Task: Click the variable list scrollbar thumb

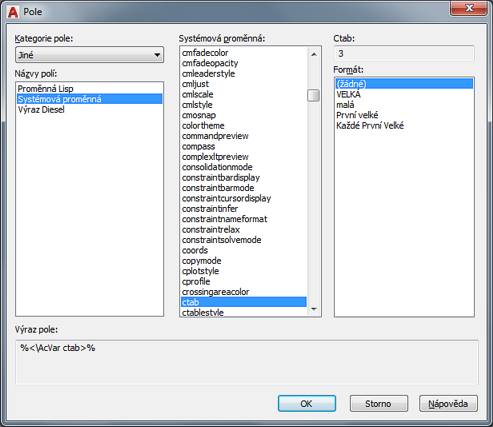Action: click(313, 95)
